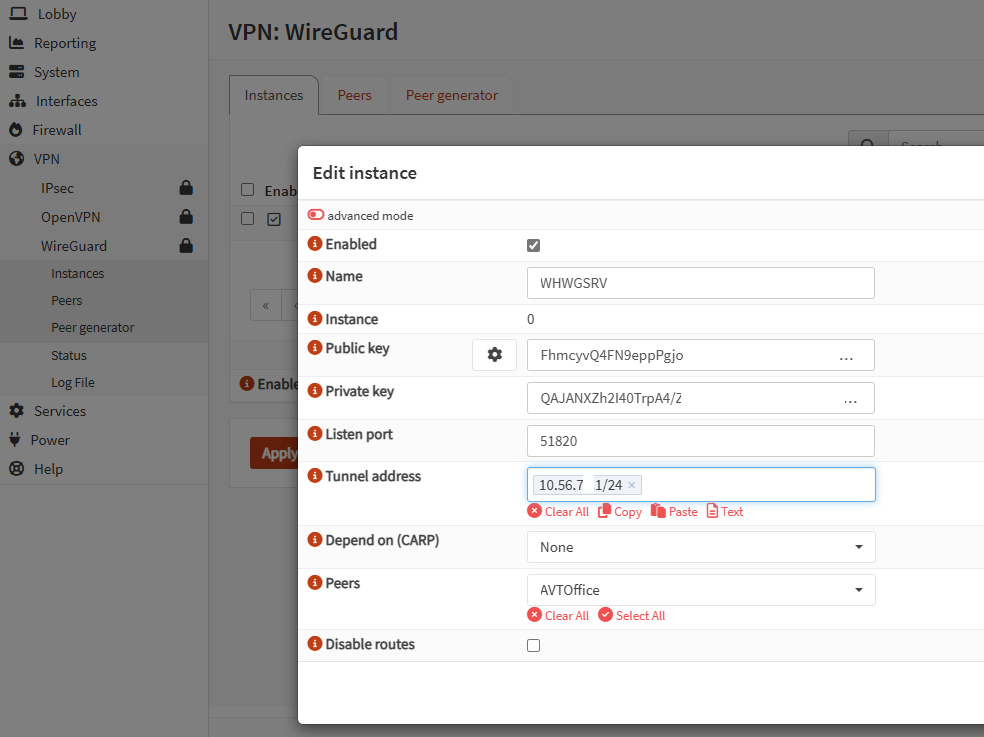Show help info for Depend on (CARP)

point(314,539)
